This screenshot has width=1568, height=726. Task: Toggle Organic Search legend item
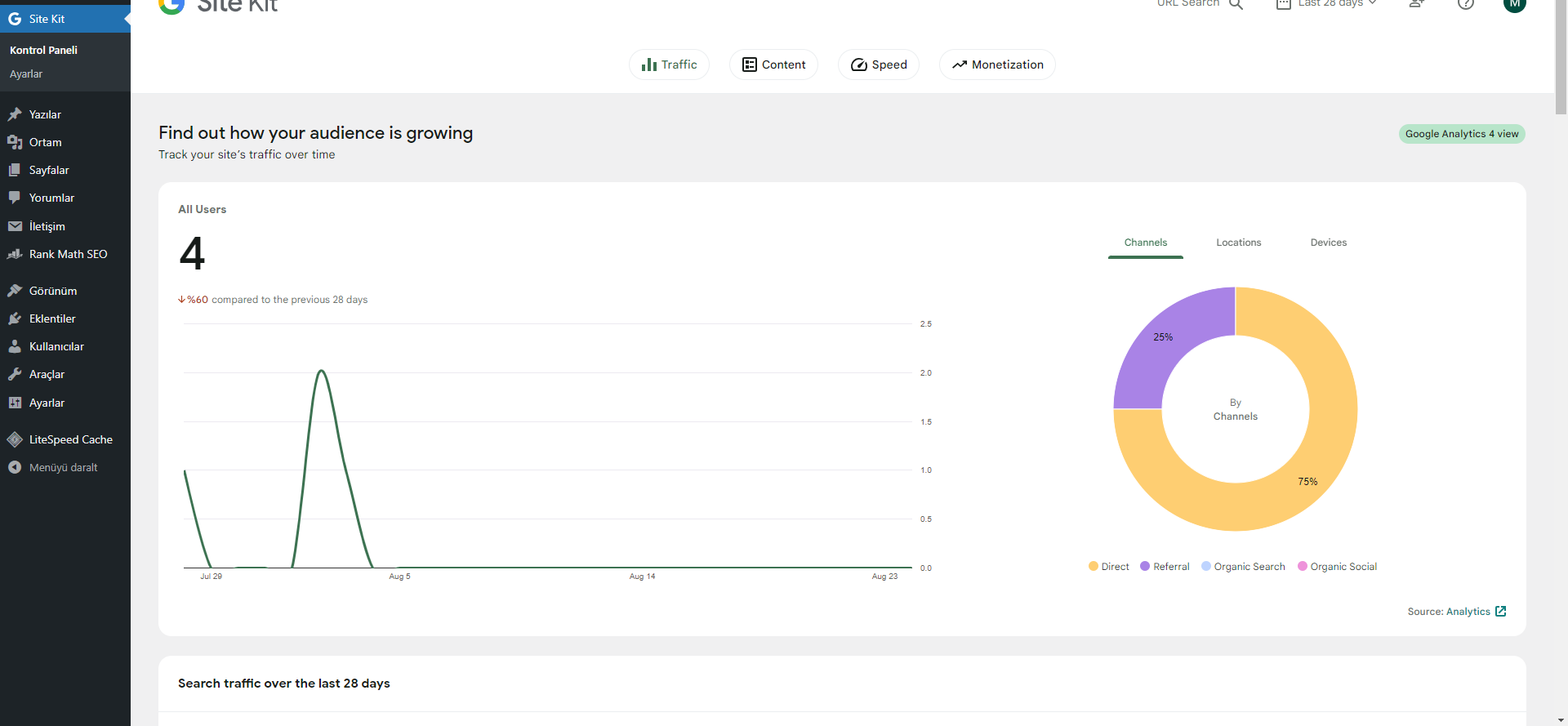click(x=1243, y=567)
